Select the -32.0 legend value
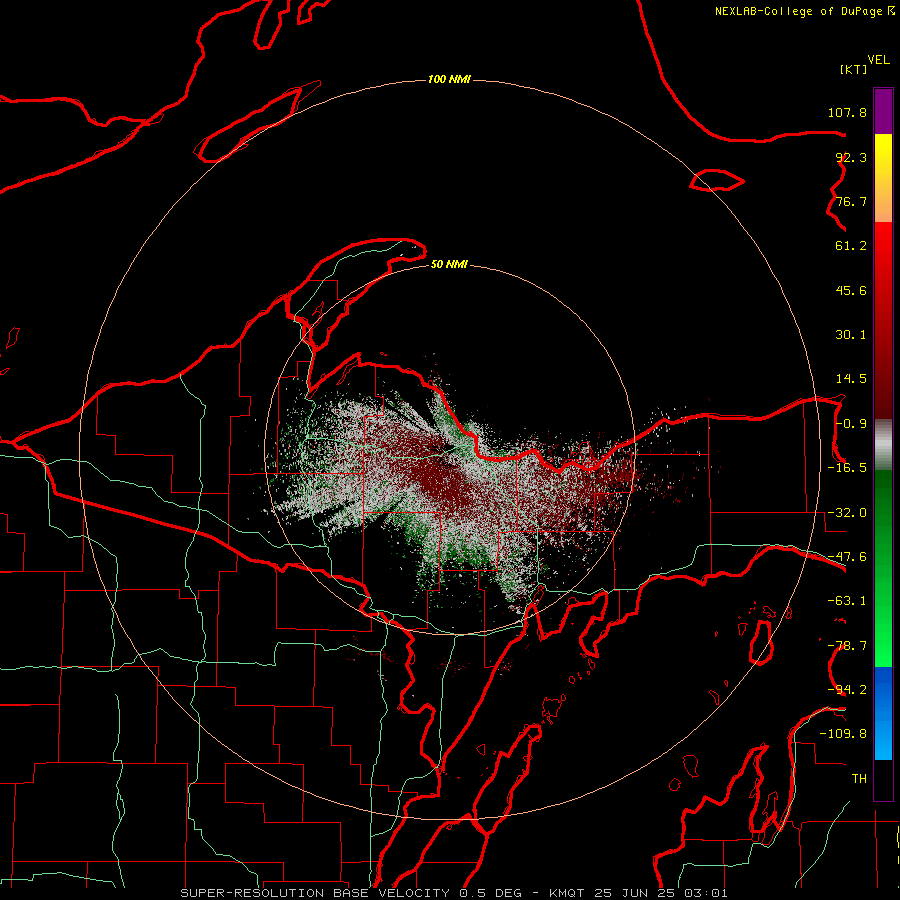The height and width of the screenshot is (900, 900). click(x=847, y=513)
